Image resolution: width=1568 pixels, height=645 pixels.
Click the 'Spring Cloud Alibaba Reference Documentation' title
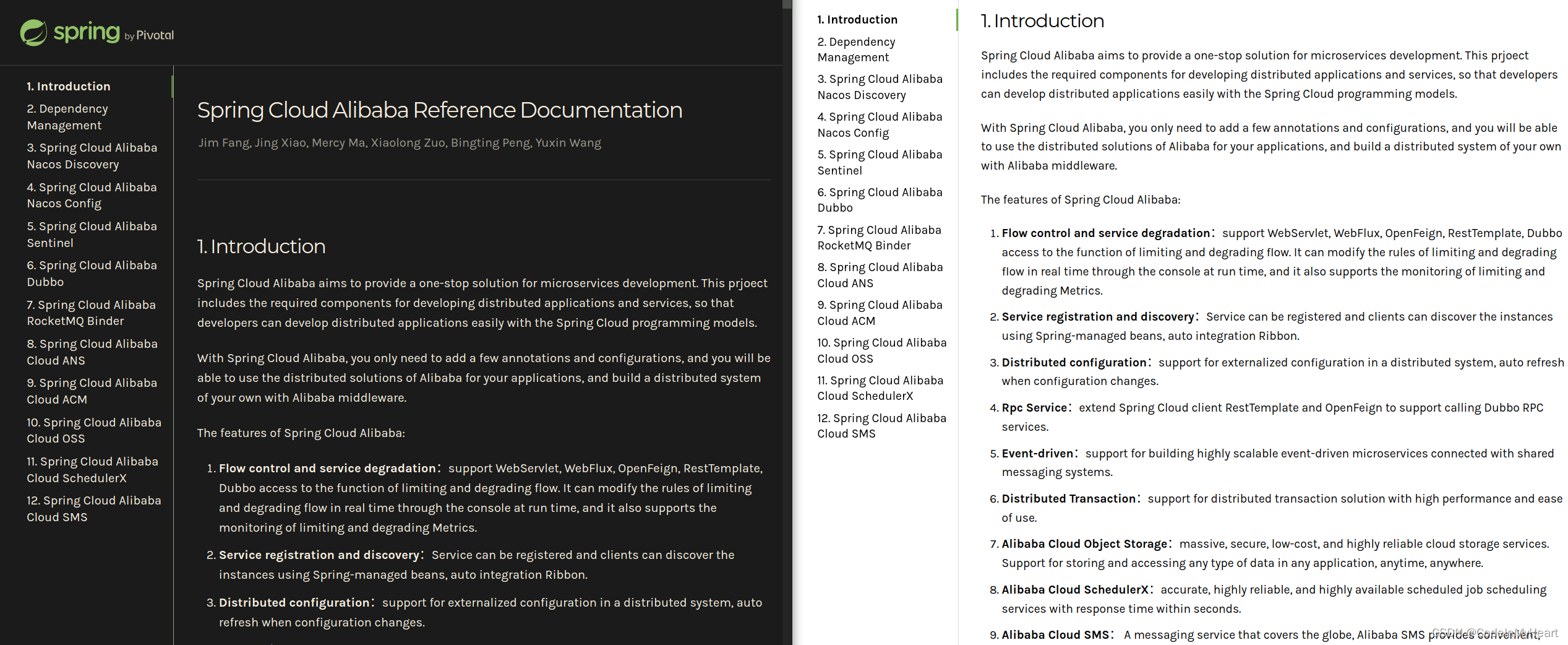pyautogui.click(x=440, y=110)
